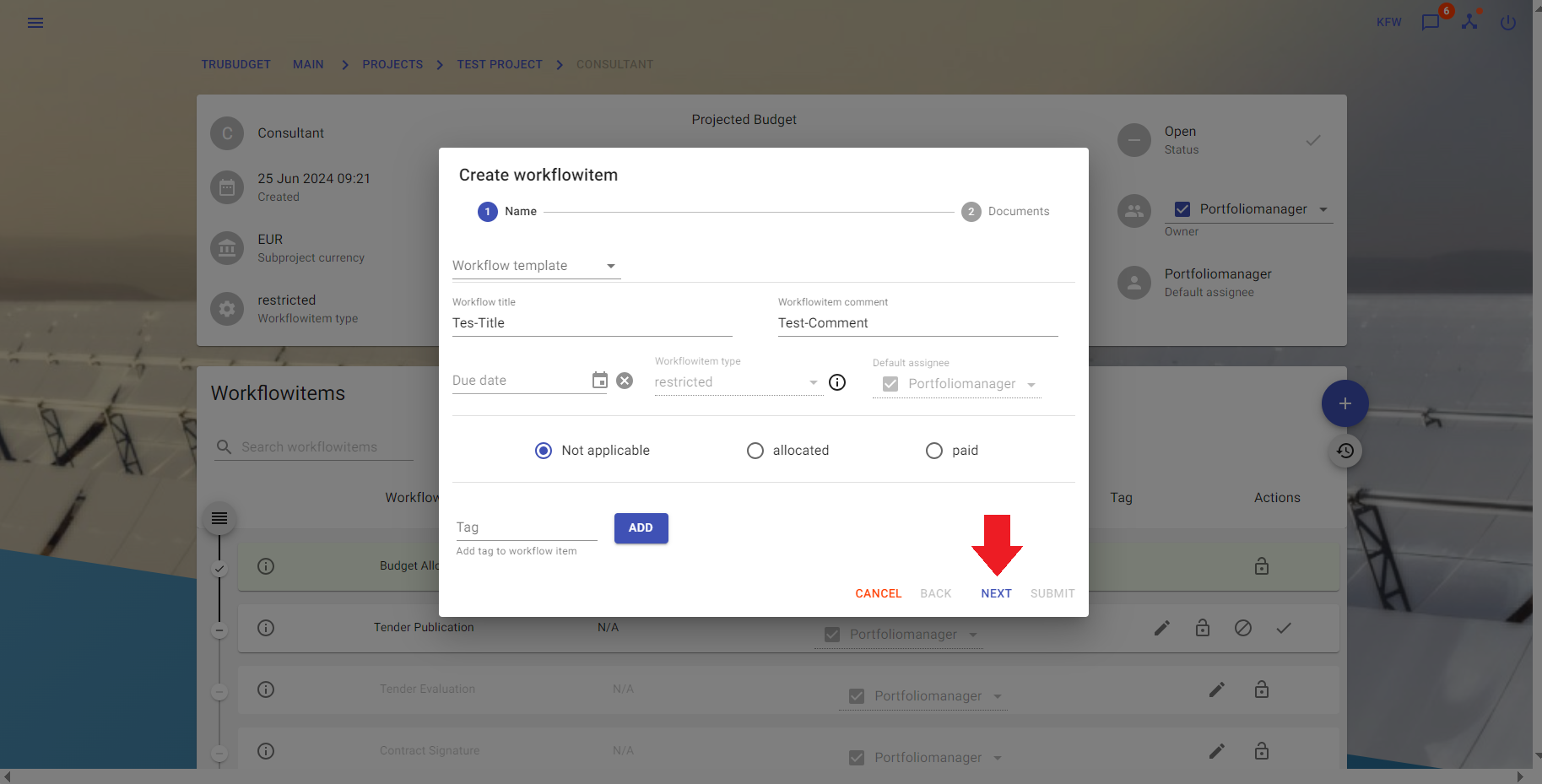Expand the Workflow template dropdown
This screenshot has height=784, width=1542.
pos(536,266)
